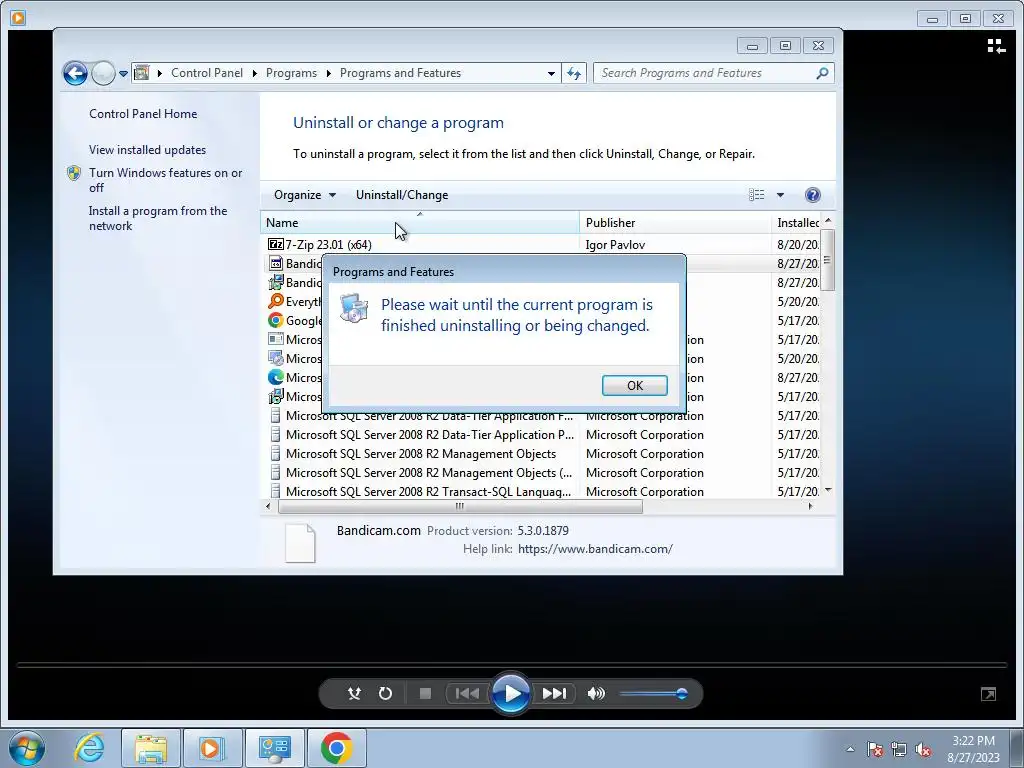Viewport: 1024px width, 768px height.
Task: Sort by the Installed On column header
Action: pyautogui.click(x=795, y=223)
